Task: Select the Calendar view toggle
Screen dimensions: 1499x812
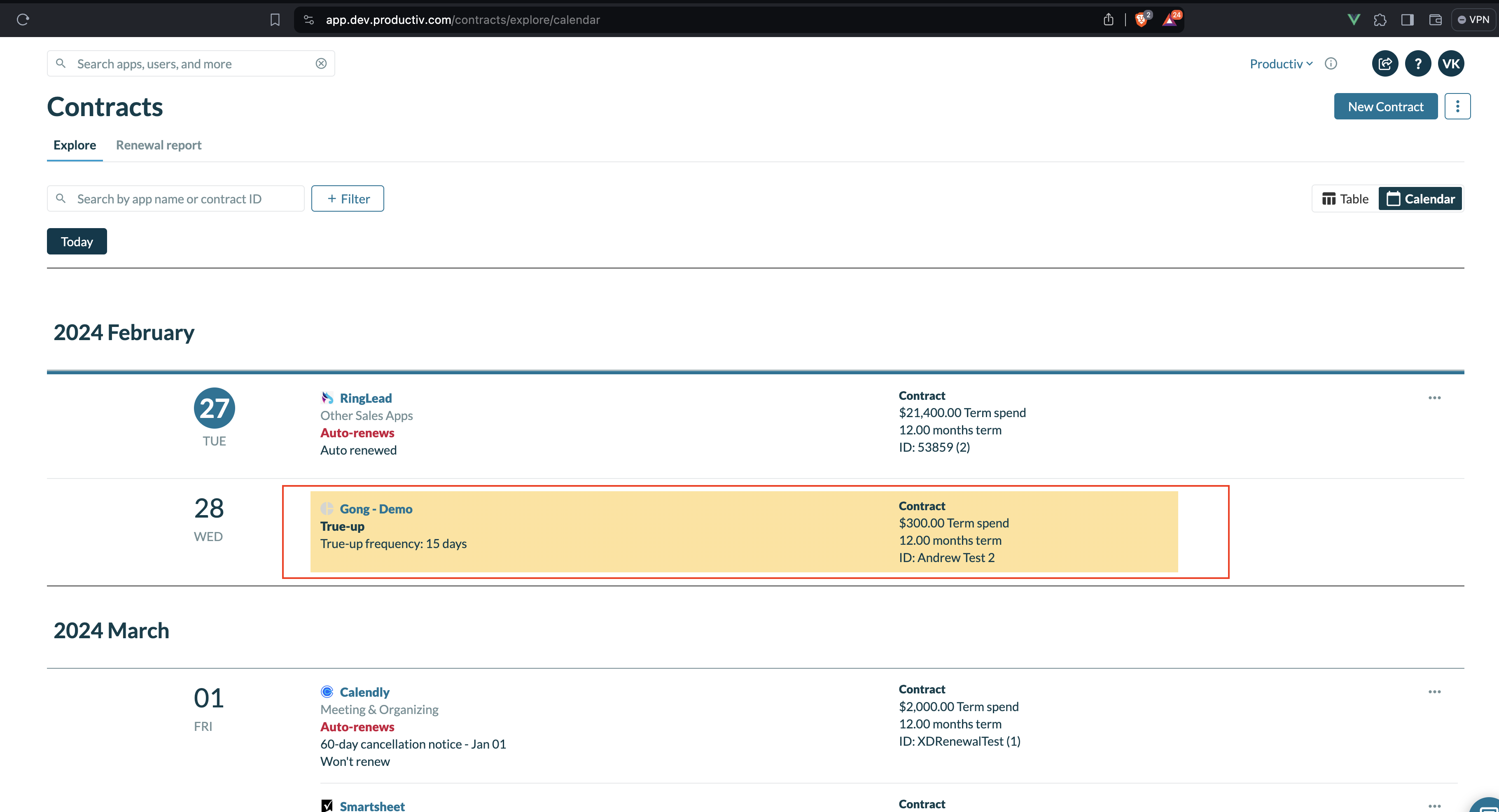Action: coord(1420,199)
